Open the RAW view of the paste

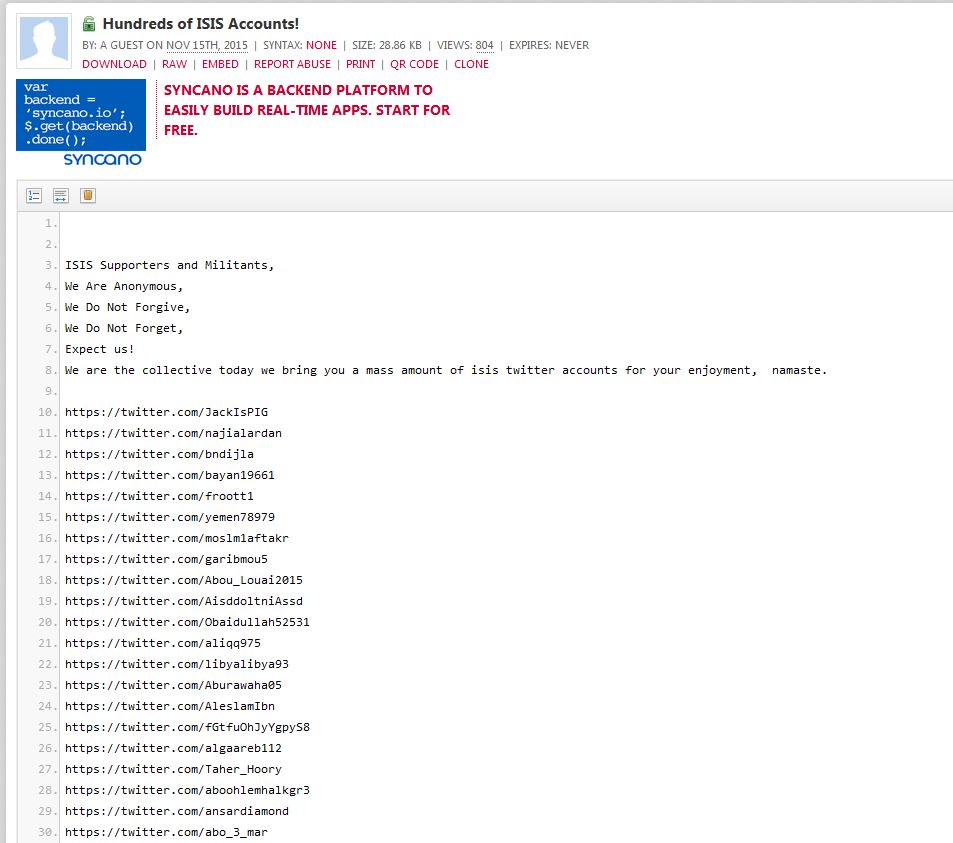coord(174,64)
